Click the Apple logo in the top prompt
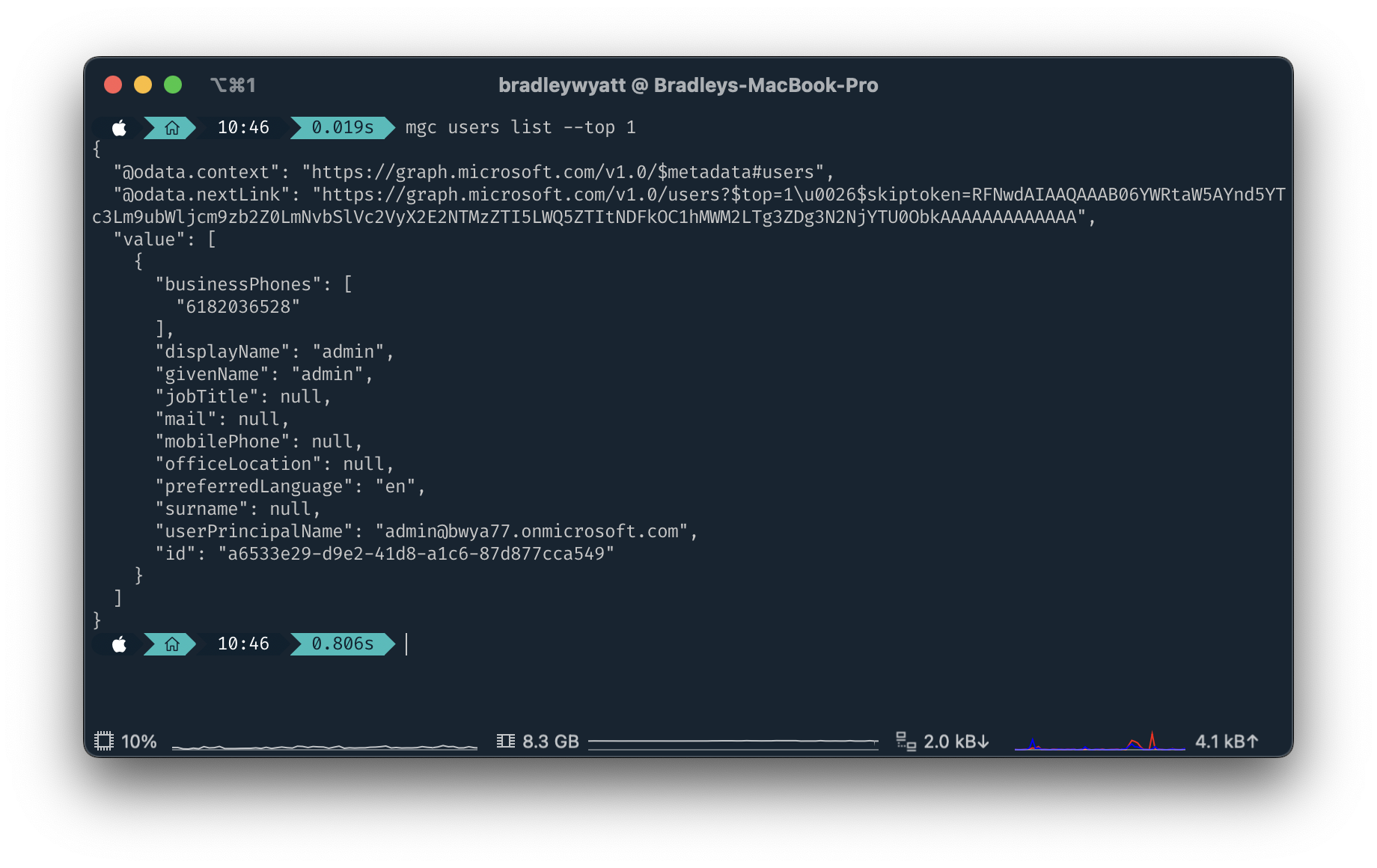 pos(119,128)
